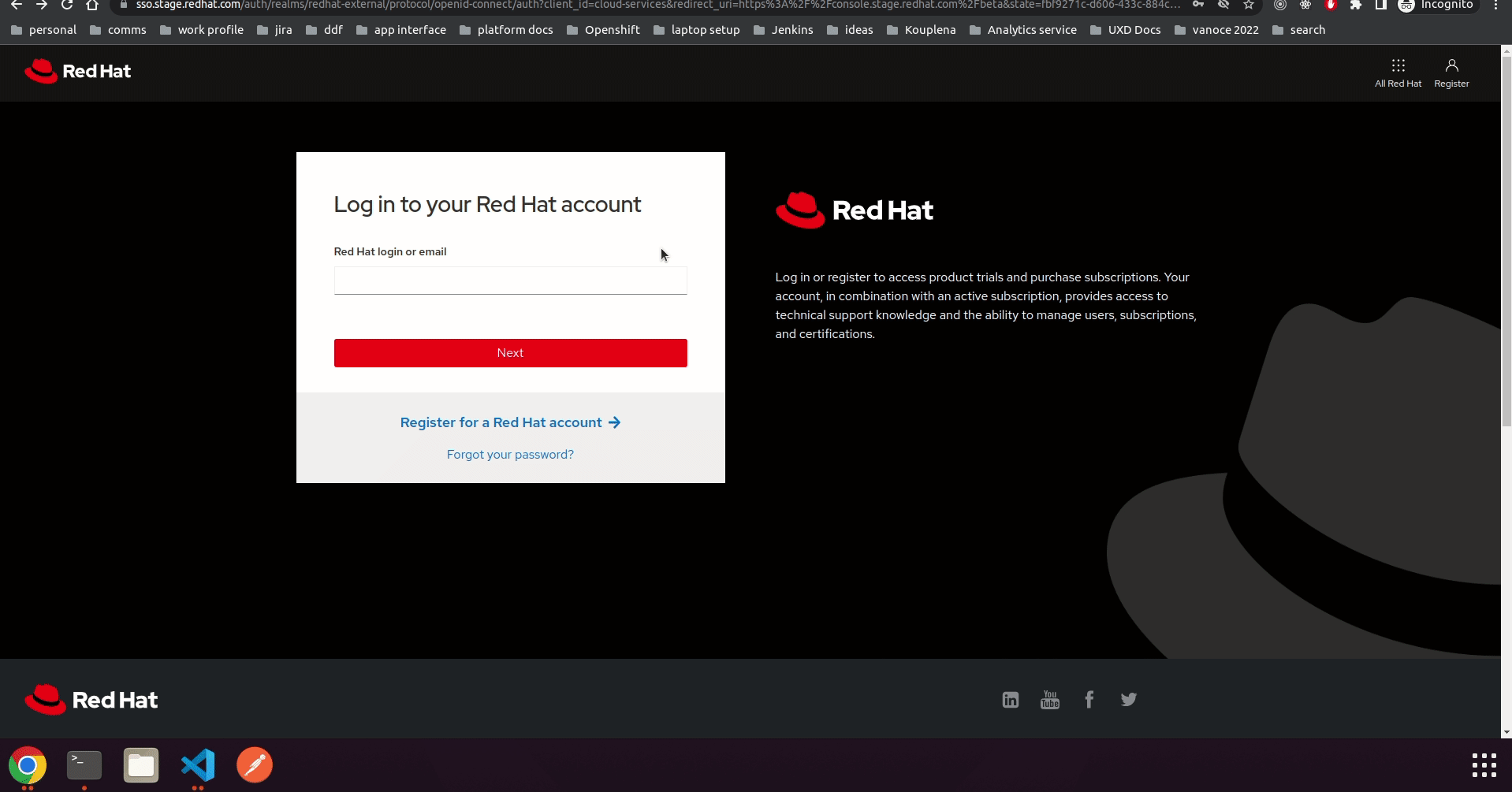Expand the laptop setup bookmarks folder
The height and width of the screenshot is (792, 1512).
697,30
